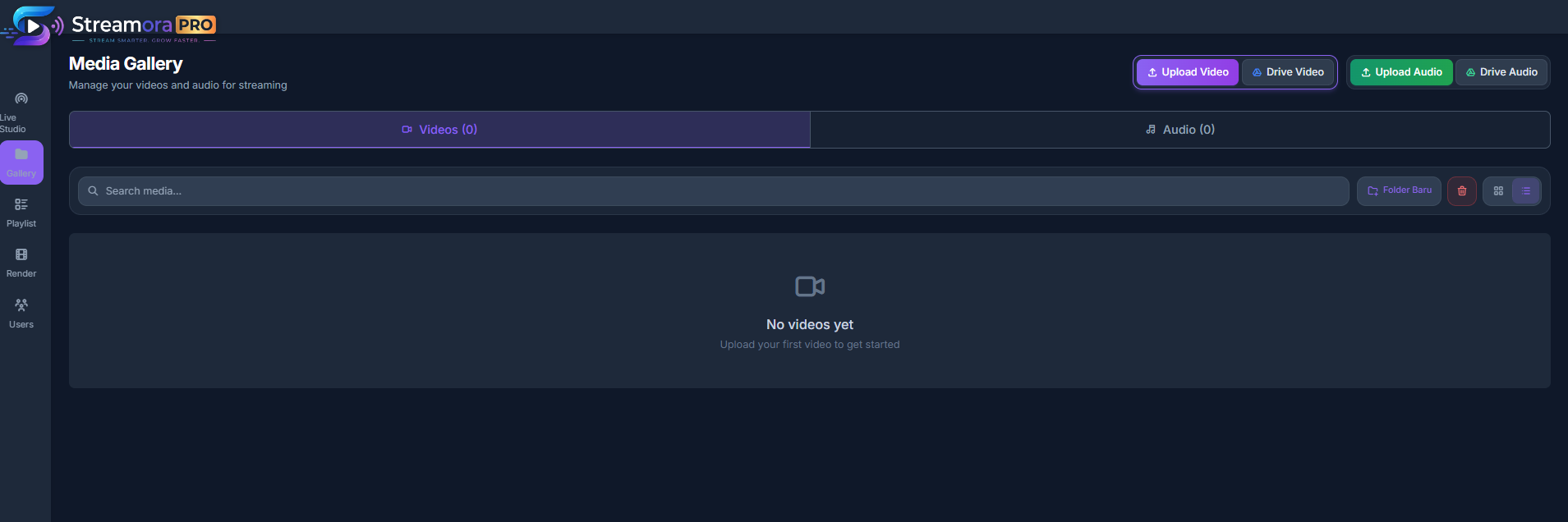
Task: Open the Playlist section
Action: tap(21, 213)
